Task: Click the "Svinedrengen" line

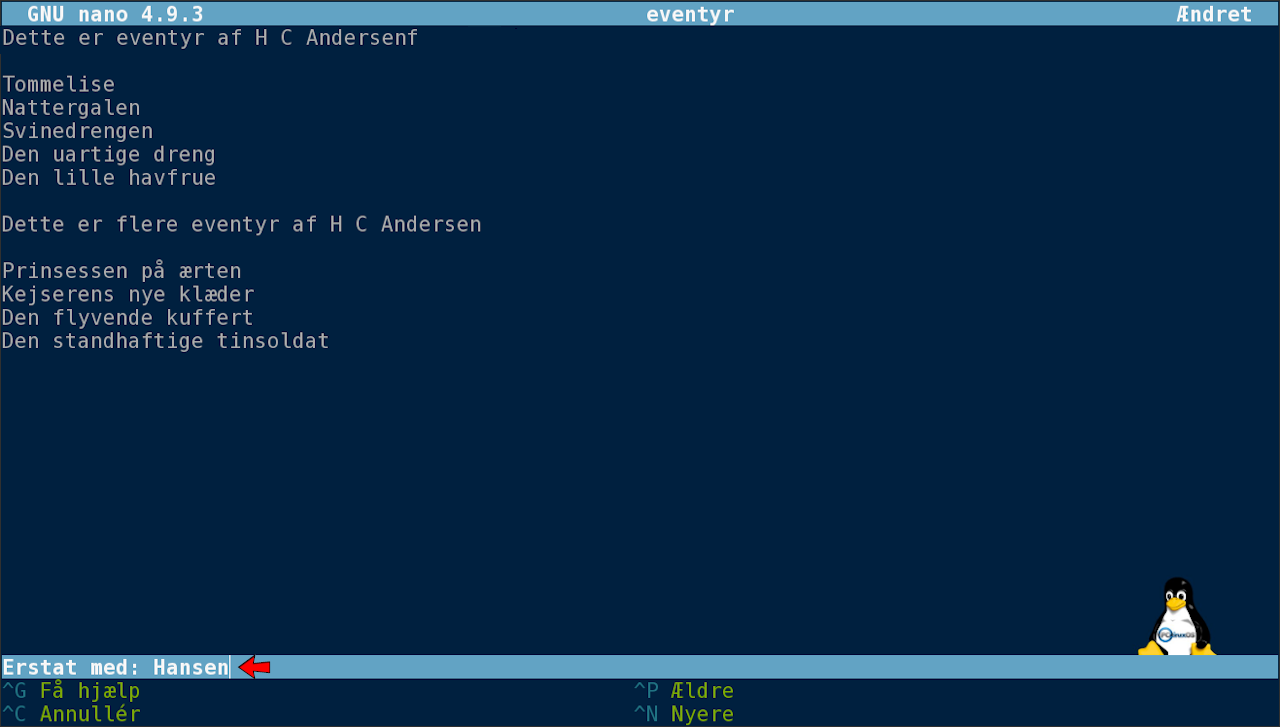Action: (x=78, y=131)
